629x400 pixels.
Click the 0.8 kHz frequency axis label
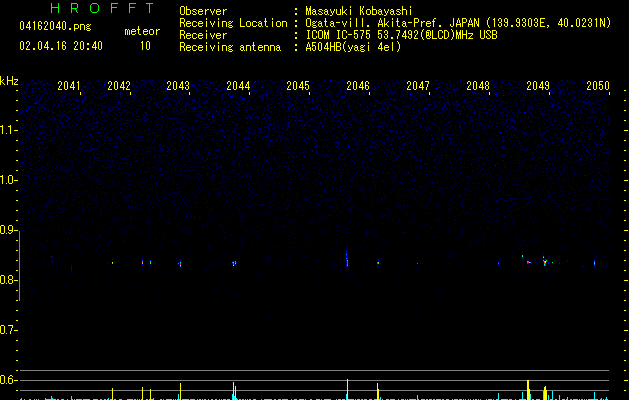(x=8, y=280)
